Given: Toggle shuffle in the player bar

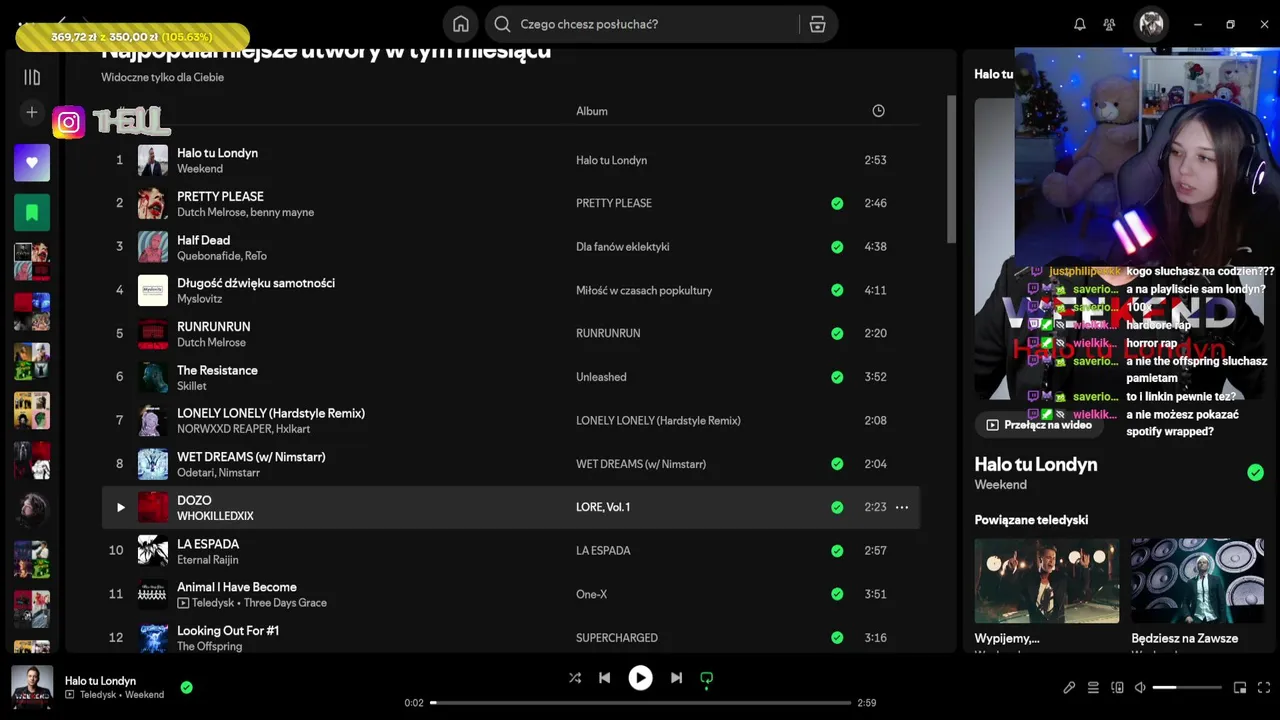Looking at the screenshot, I should [x=575, y=678].
